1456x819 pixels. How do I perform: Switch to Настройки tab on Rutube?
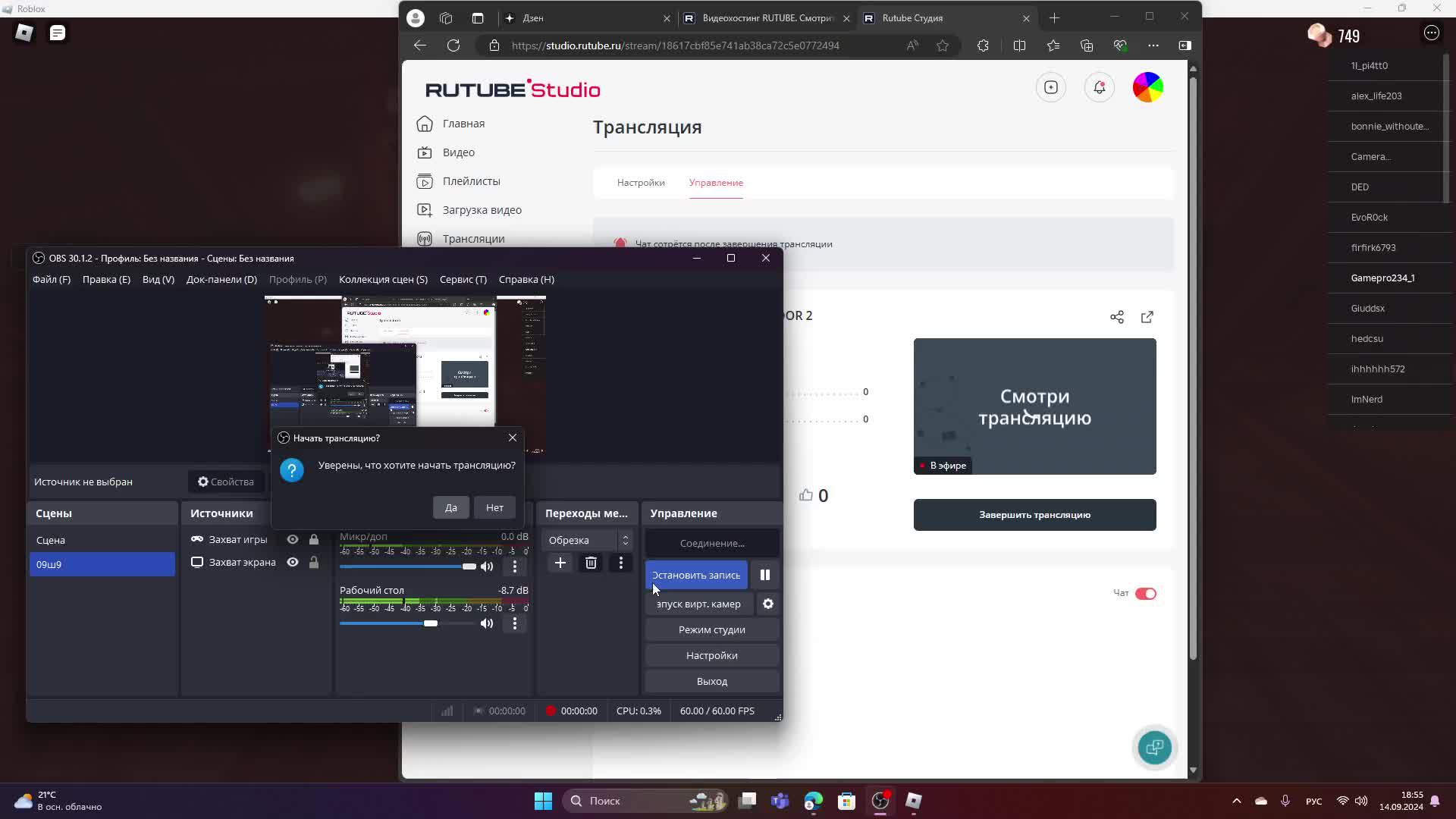point(641,183)
